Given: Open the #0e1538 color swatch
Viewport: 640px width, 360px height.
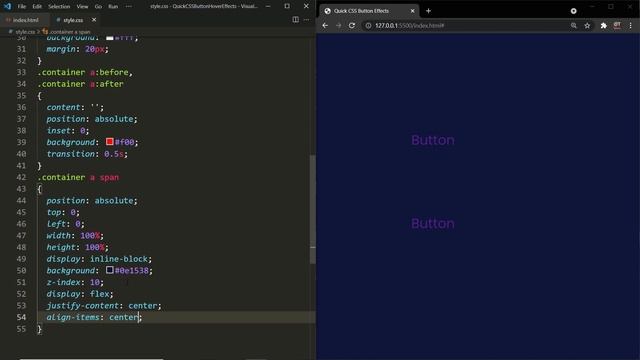Looking at the screenshot, I should (109, 270).
